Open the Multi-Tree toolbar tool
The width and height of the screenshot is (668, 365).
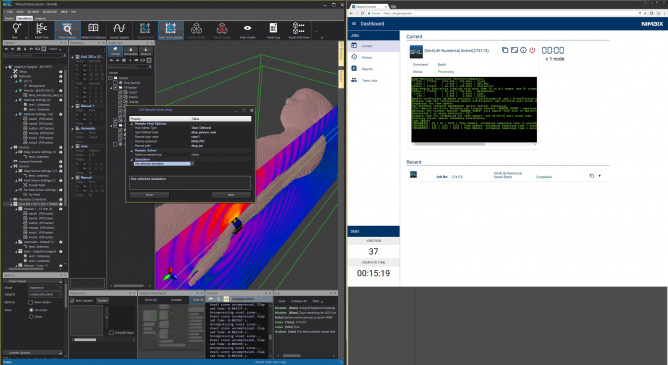coord(42,31)
